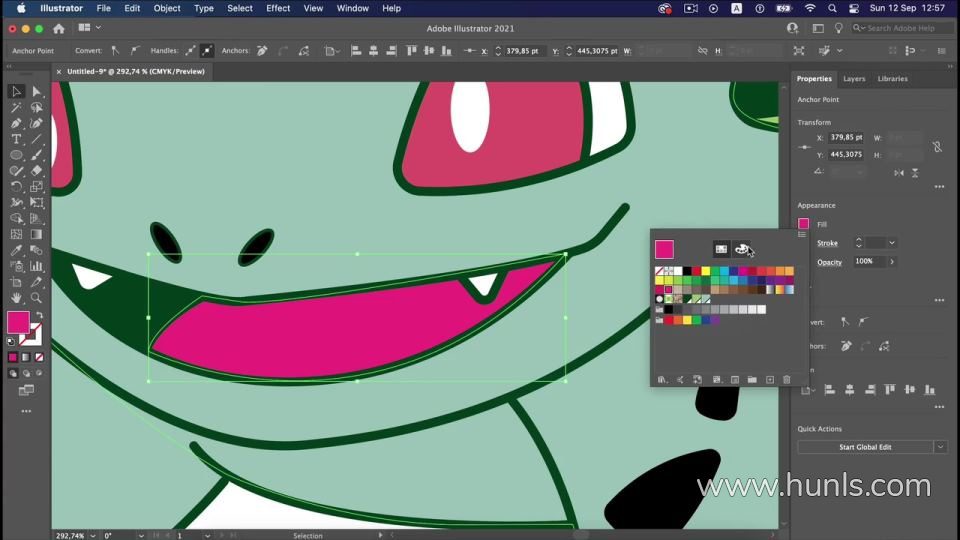The width and height of the screenshot is (960, 540).
Task: Choose the Lasso tool
Action: tap(36, 108)
